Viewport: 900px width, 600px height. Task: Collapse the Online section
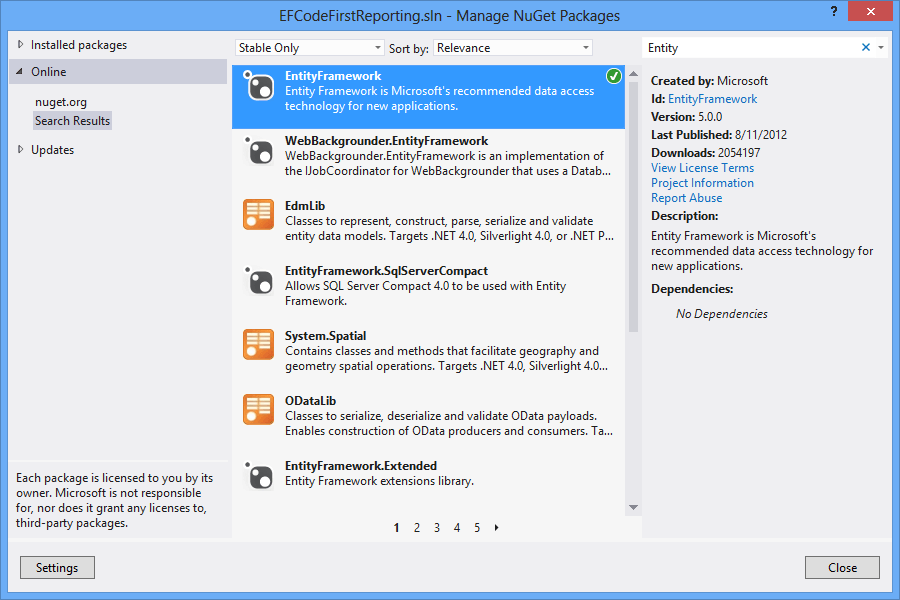coord(20,72)
